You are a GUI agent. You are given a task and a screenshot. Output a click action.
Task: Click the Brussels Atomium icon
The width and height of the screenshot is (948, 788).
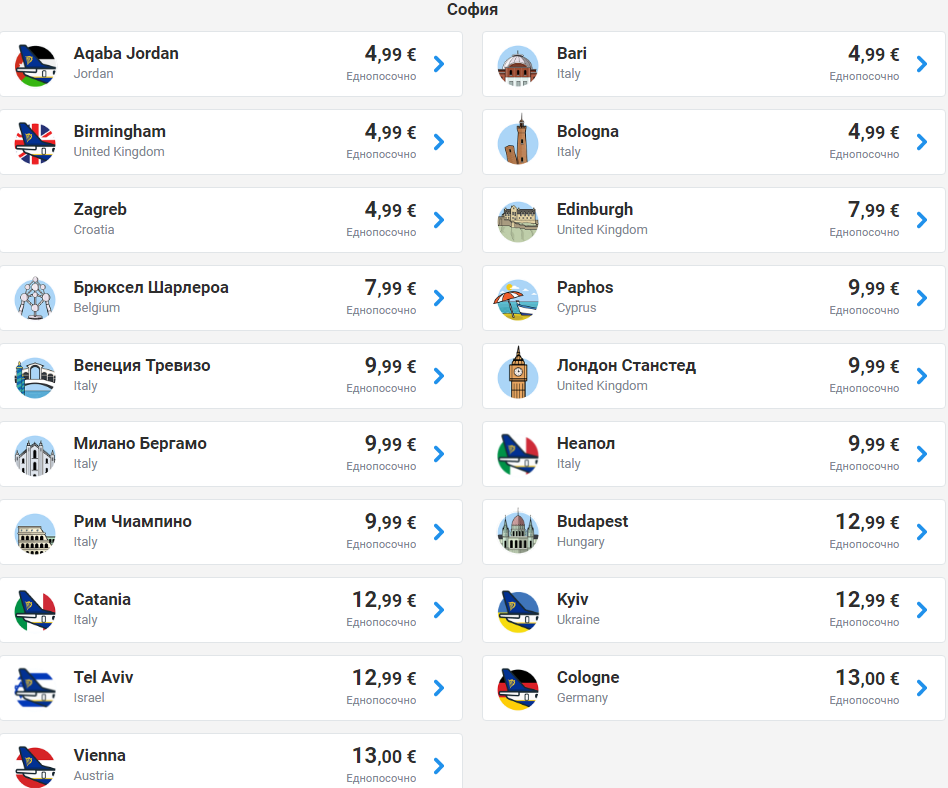[x=36, y=299]
